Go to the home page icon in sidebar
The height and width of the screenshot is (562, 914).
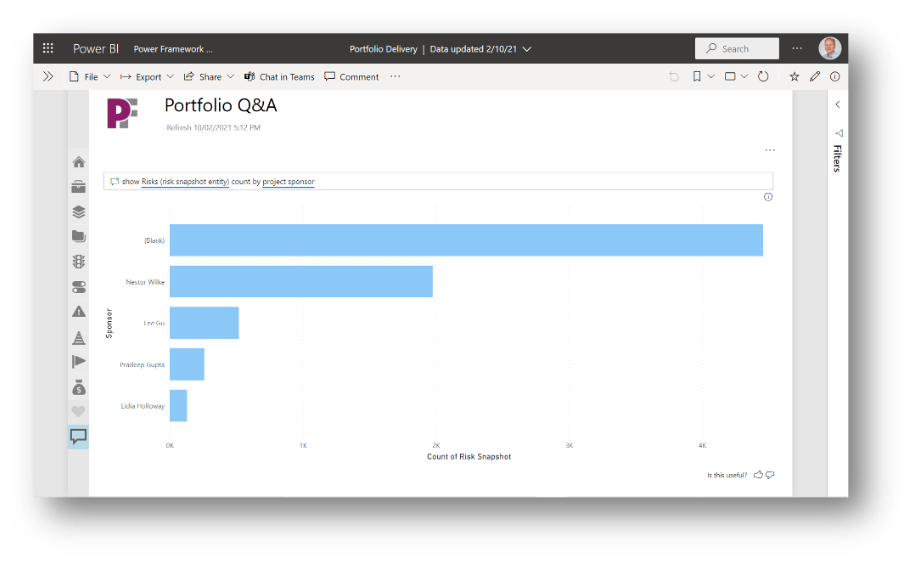(78, 162)
